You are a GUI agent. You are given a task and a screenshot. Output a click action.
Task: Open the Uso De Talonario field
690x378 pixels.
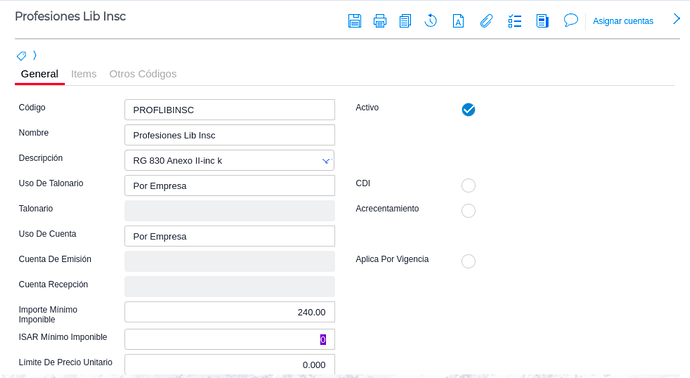pos(229,186)
